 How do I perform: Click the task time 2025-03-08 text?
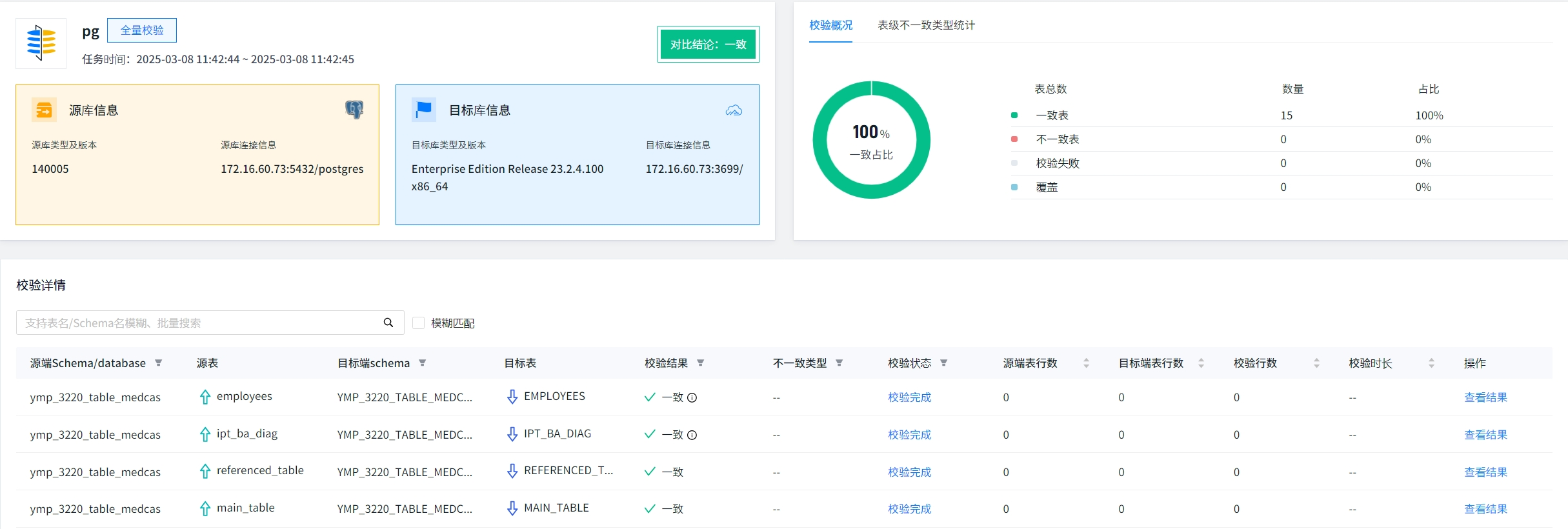pyautogui.click(x=245, y=59)
